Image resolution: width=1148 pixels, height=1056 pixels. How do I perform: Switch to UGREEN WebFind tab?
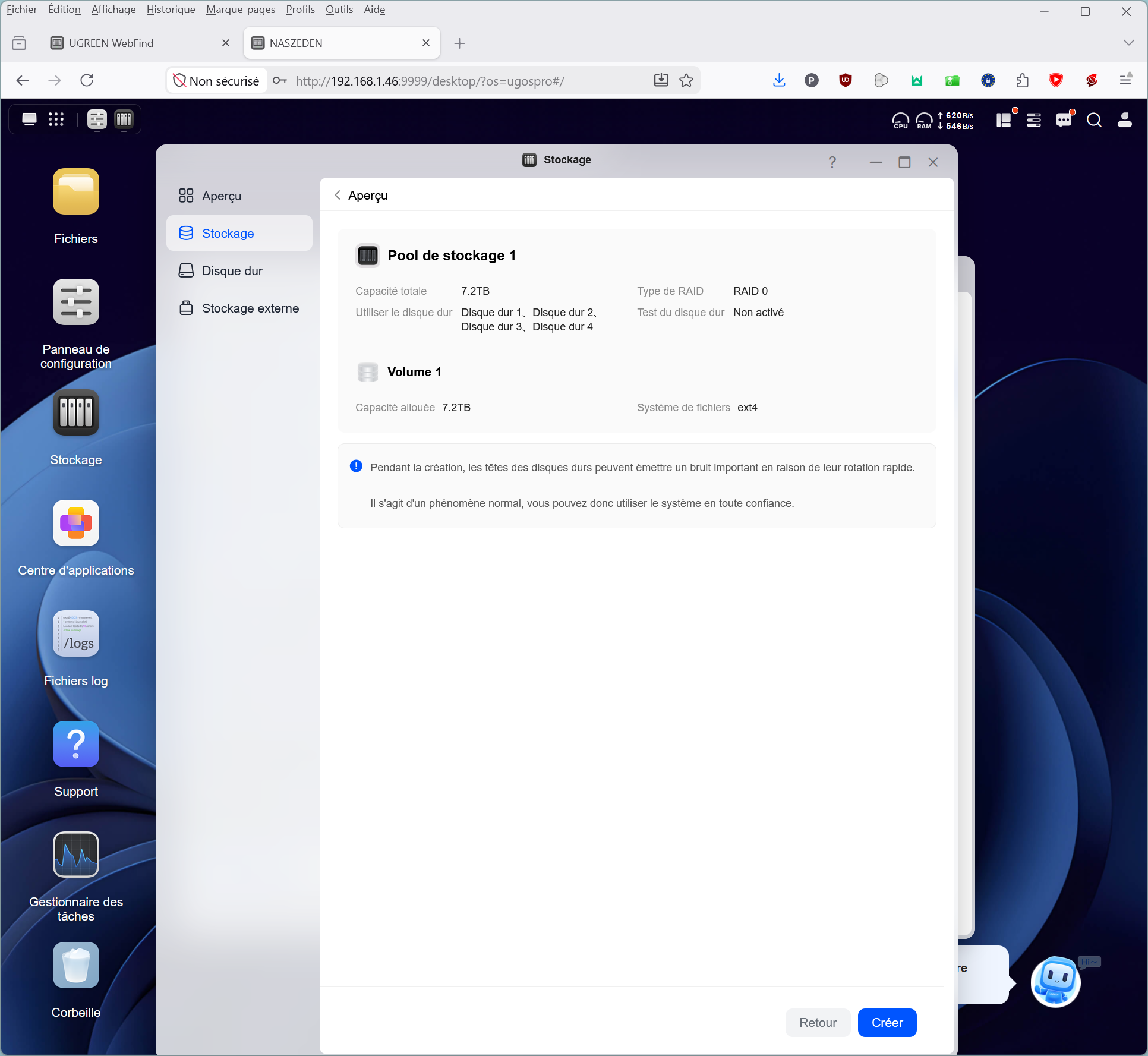(x=140, y=43)
